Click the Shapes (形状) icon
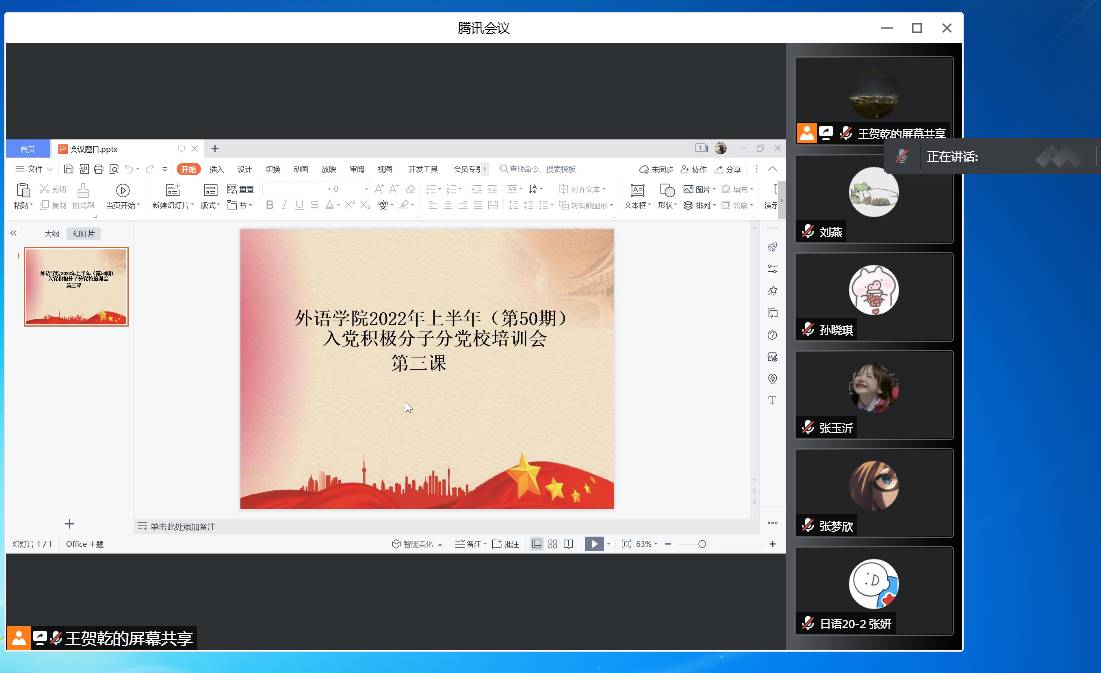This screenshot has height=673, width=1101. point(667,190)
